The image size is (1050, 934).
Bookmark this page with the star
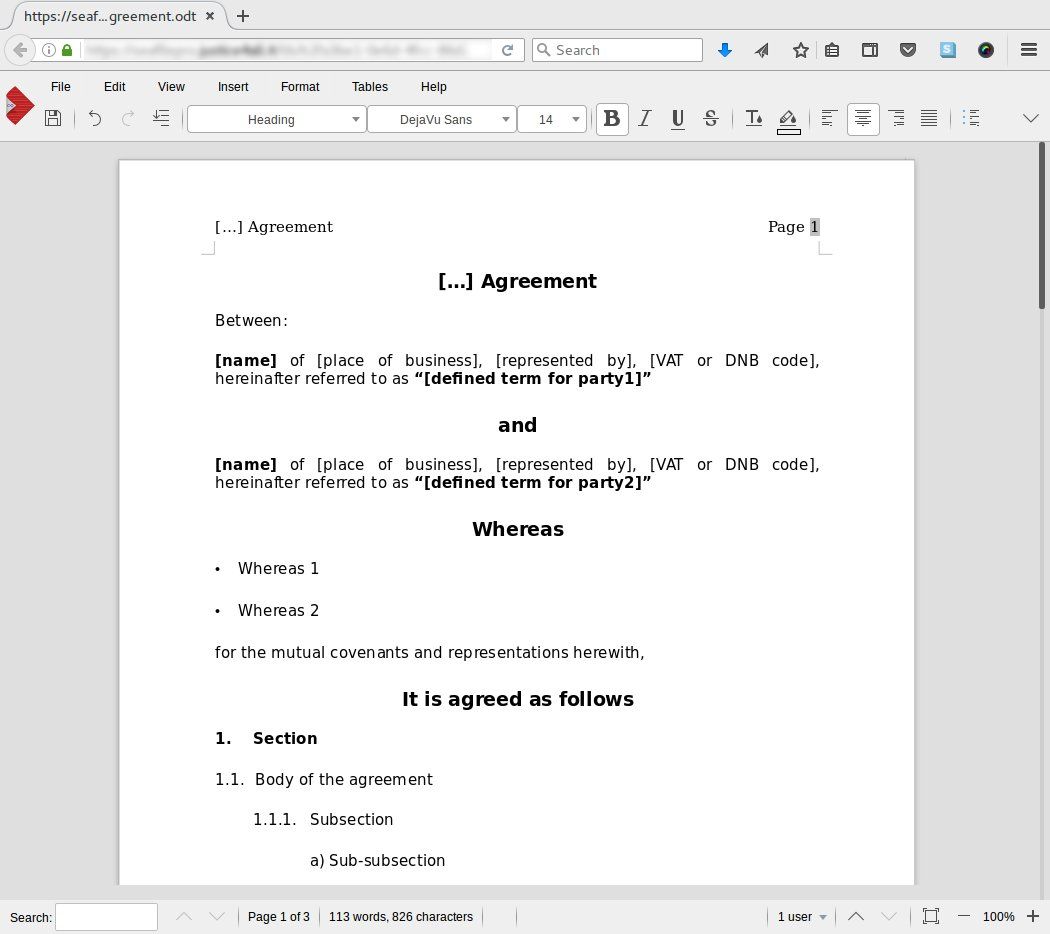click(x=800, y=50)
